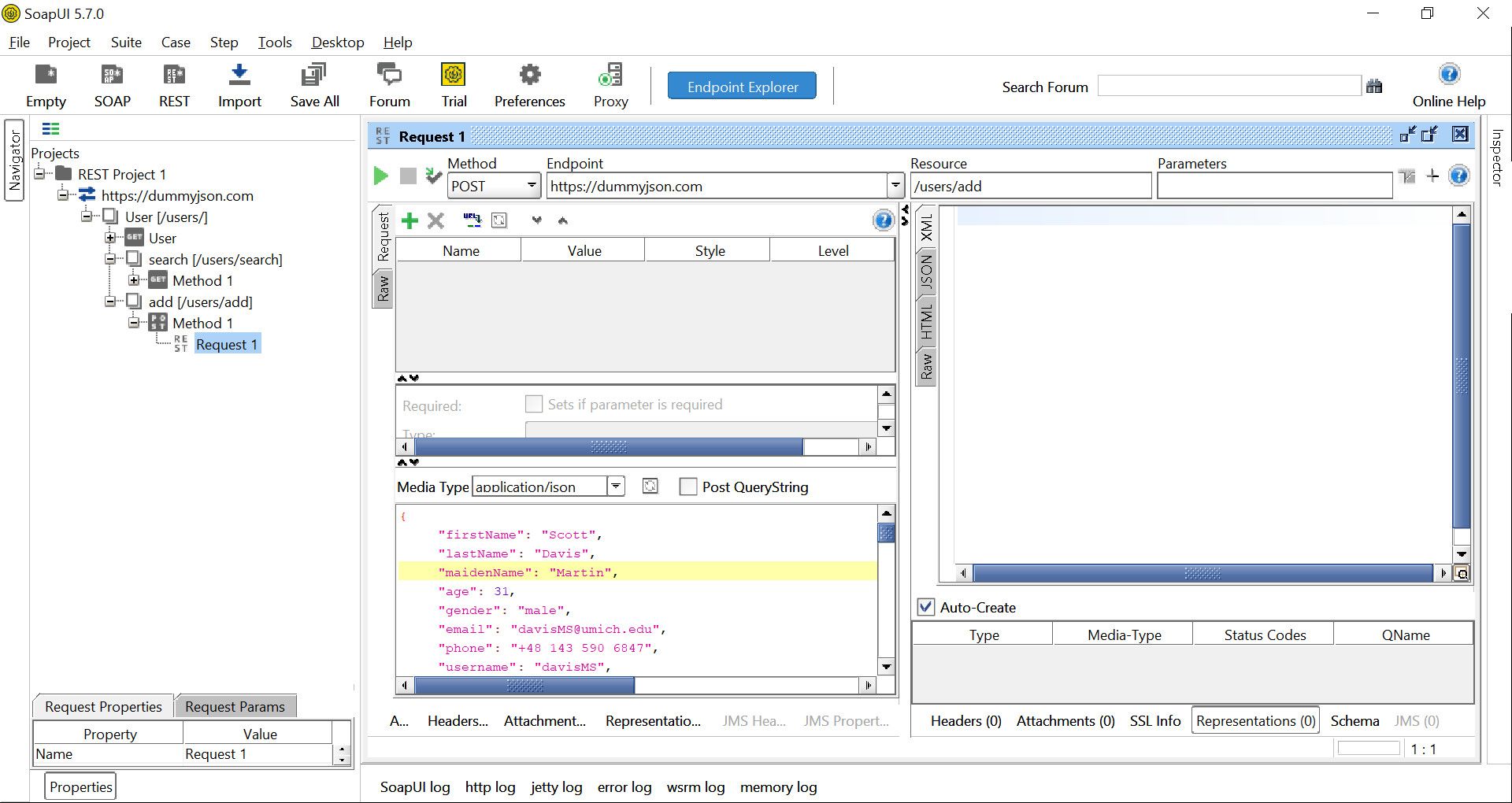This screenshot has height=803, width=1512.
Task: Open the Tools menu
Action: (274, 43)
